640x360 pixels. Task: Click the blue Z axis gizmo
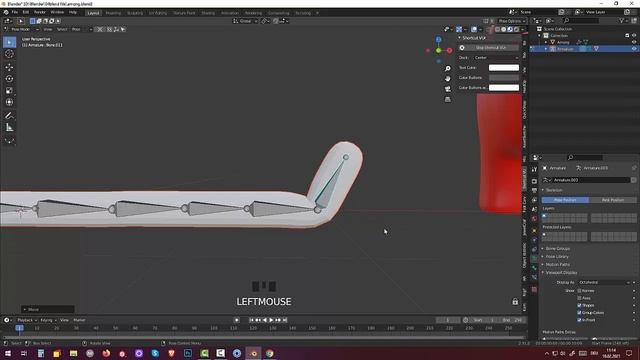pos(438,40)
